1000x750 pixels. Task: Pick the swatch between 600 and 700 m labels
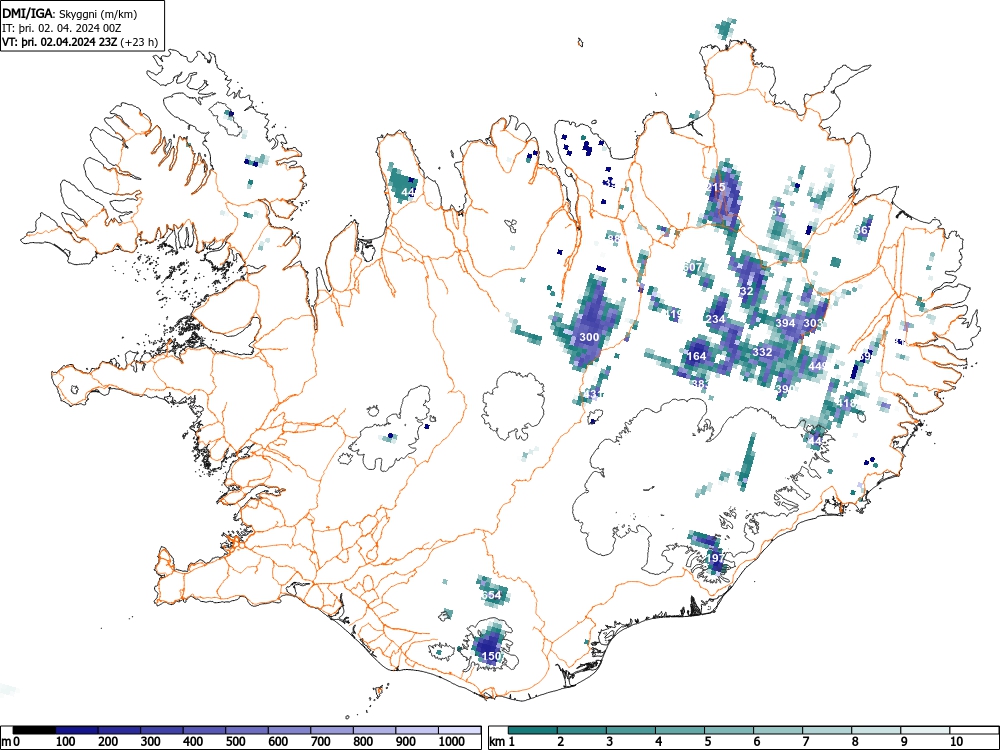click(290, 730)
